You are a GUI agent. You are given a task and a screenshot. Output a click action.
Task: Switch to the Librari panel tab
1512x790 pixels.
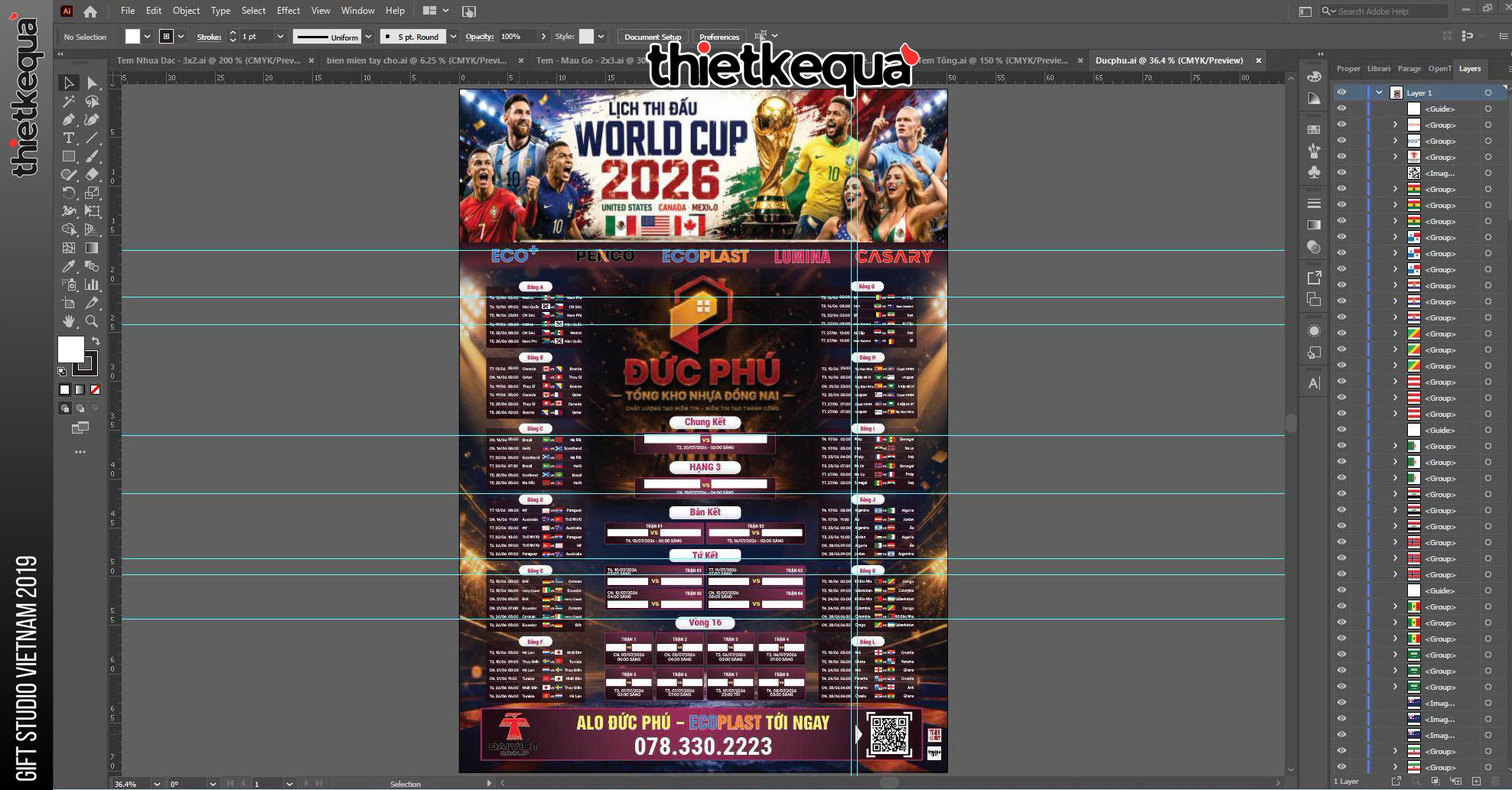(1379, 69)
